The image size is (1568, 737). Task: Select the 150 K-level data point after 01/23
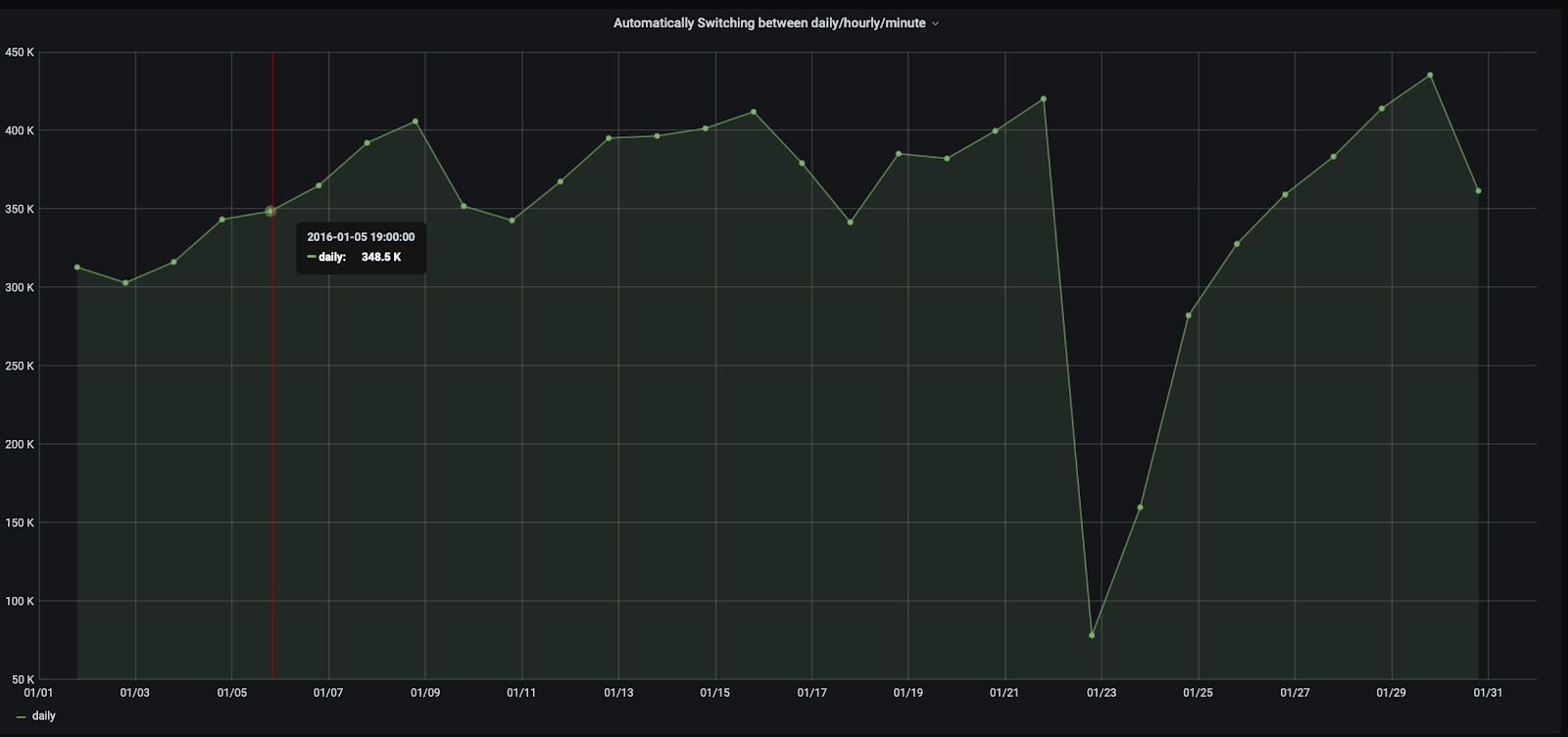coord(1140,508)
